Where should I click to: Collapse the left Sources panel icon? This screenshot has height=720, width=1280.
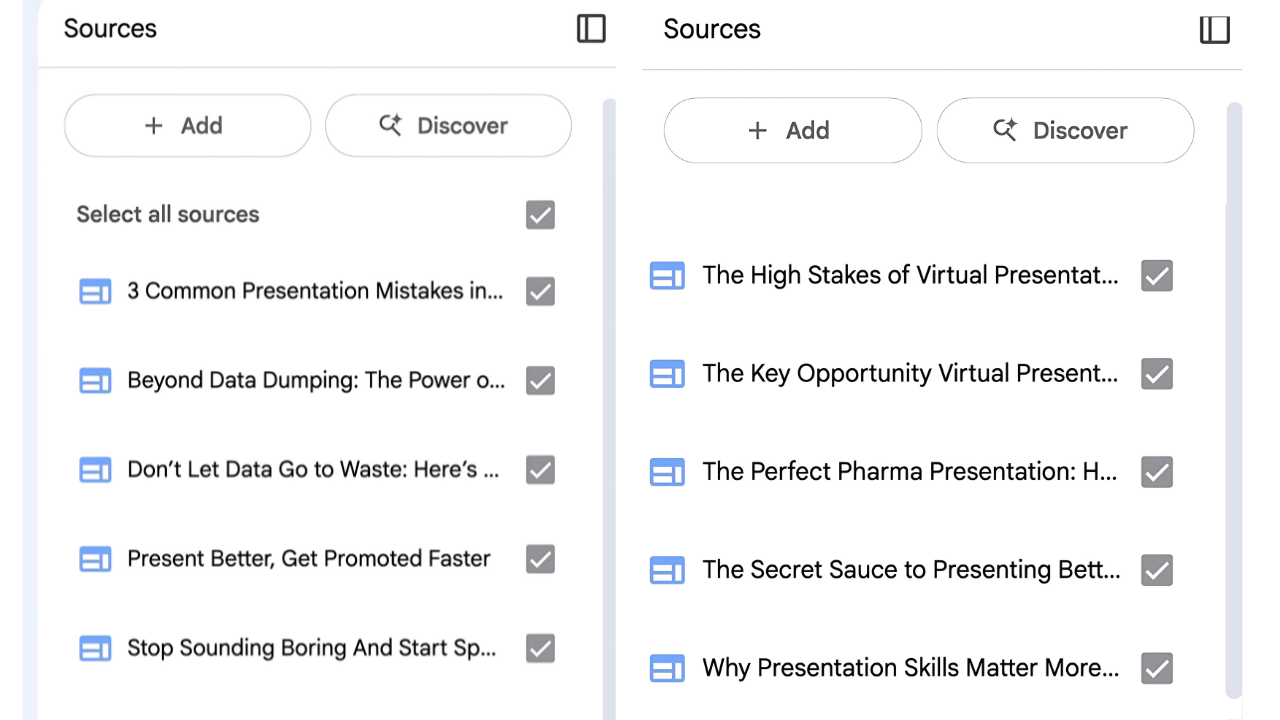click(x=592, y=29)
